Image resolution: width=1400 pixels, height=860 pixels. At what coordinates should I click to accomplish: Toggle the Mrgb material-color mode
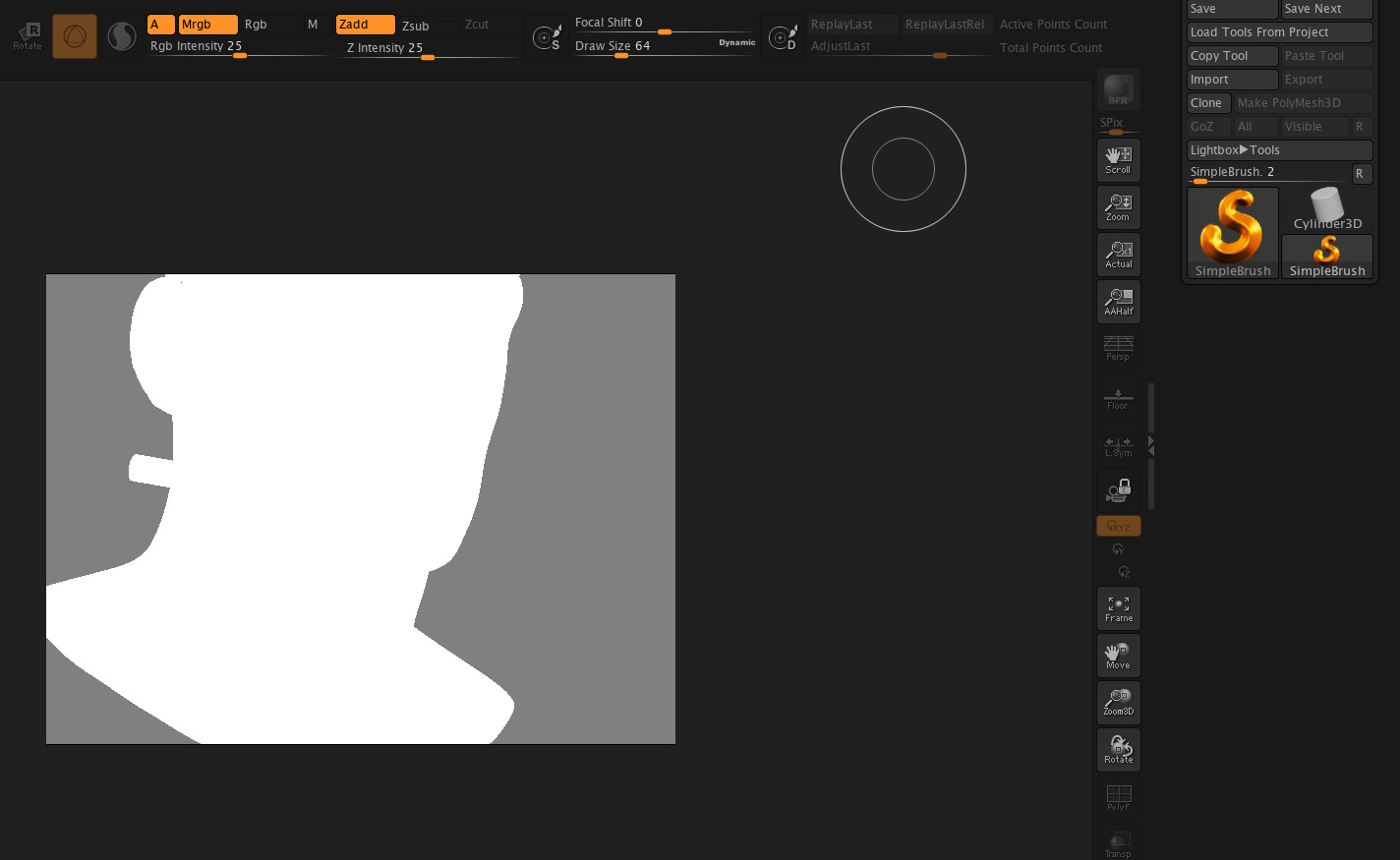[x=207, y=24]
